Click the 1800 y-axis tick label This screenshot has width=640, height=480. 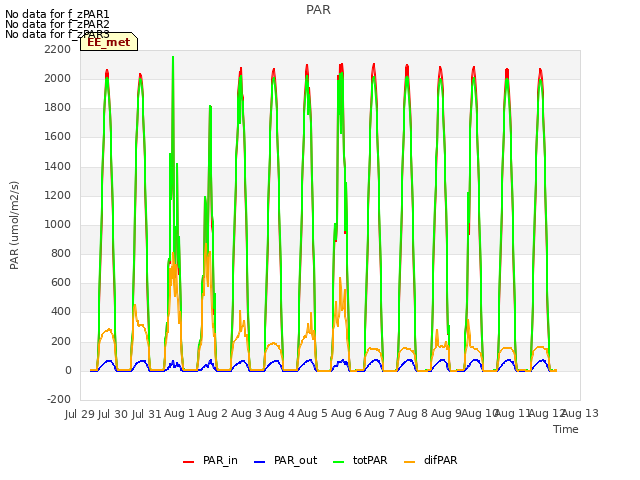58,108
